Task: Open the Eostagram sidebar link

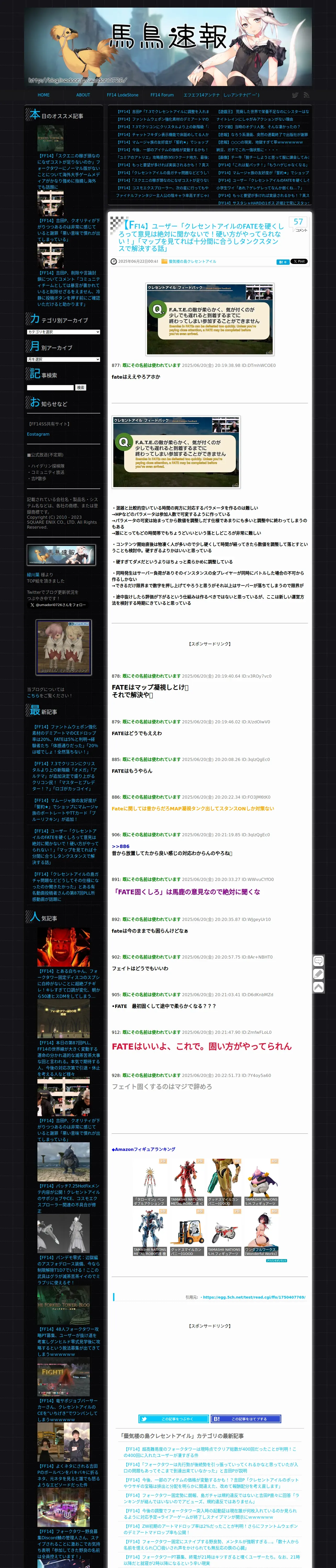Action: 38,434
